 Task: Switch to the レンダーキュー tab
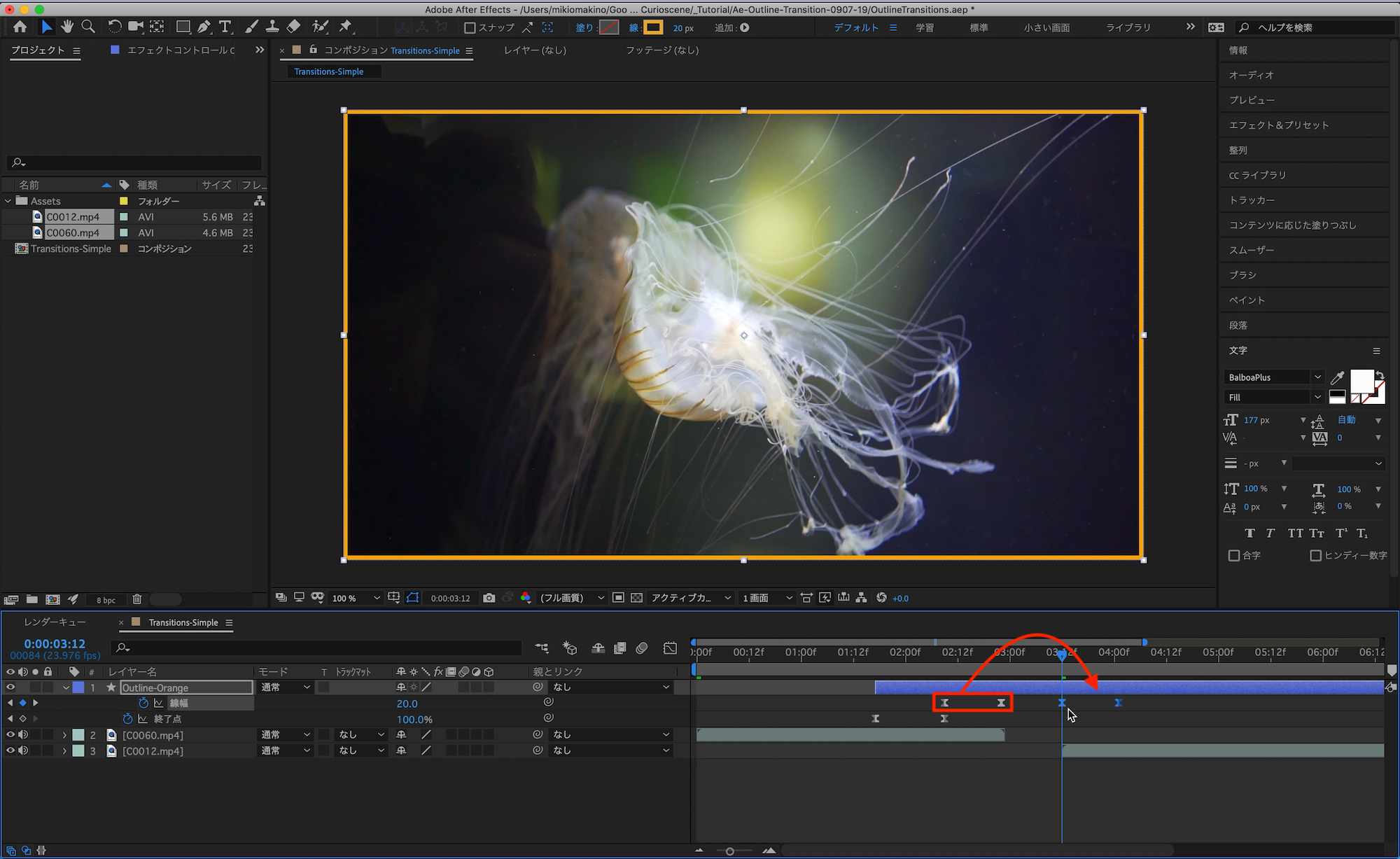(x=55, y=622)
